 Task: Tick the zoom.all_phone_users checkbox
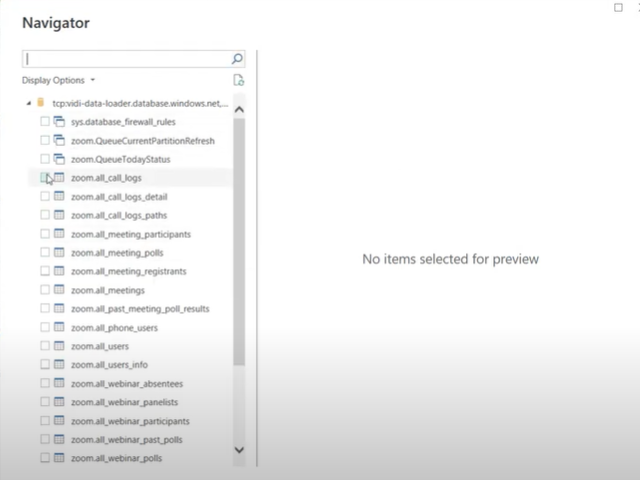[45, 328]
